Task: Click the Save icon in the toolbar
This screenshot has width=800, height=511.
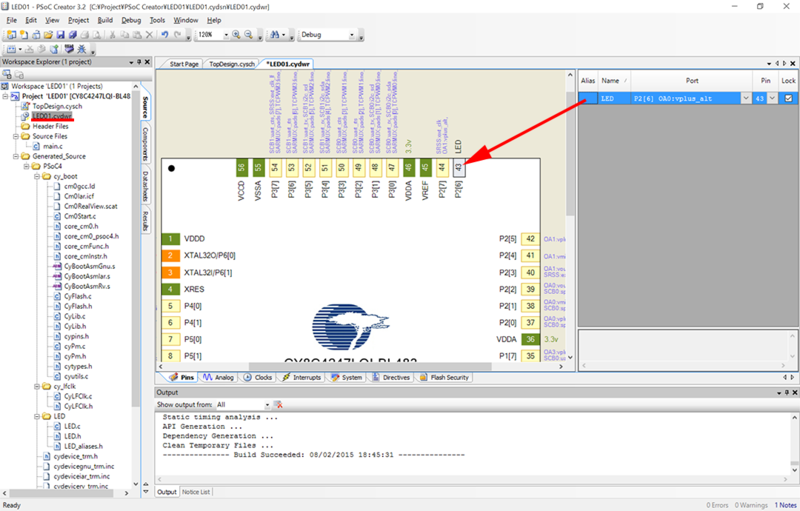Action: coord(60,35)
